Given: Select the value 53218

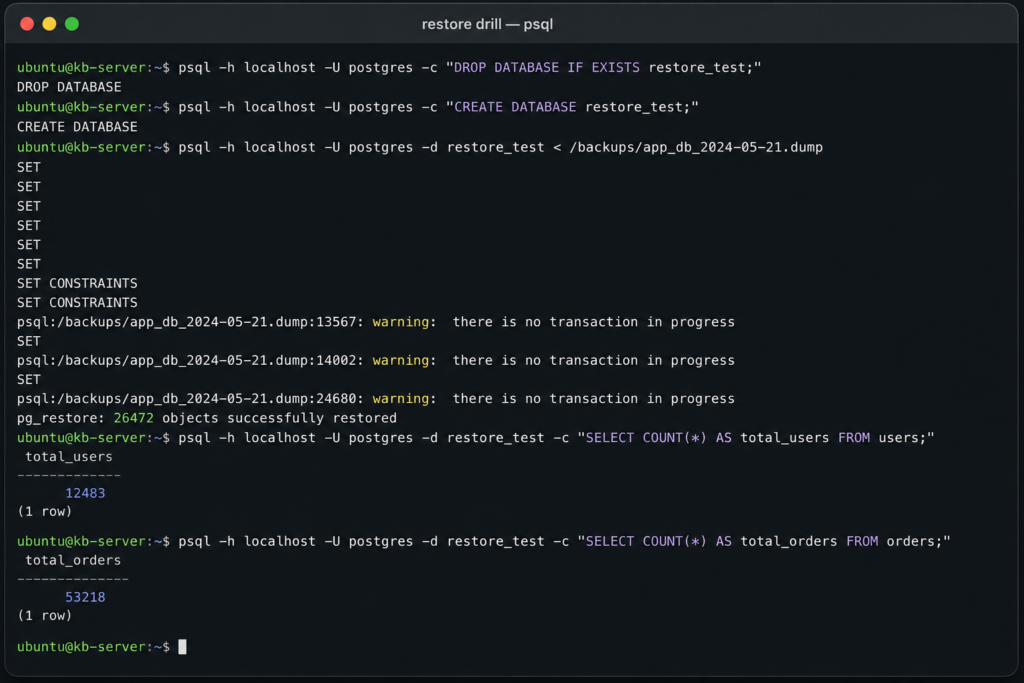Looking at the screenshot, I should click(85, 597).
